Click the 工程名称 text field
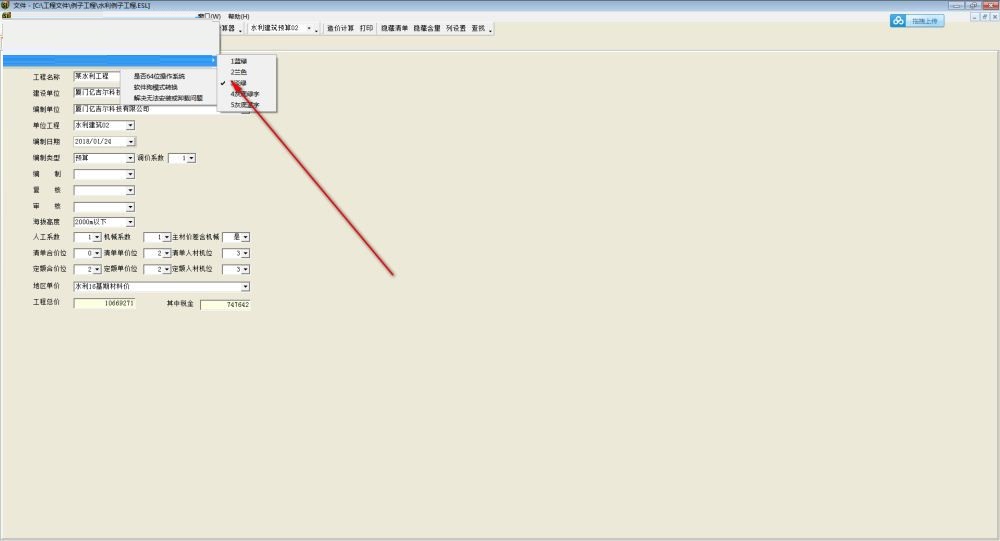Image resolution: width=1000 pixels, height=541 pixels. point(97,76)
